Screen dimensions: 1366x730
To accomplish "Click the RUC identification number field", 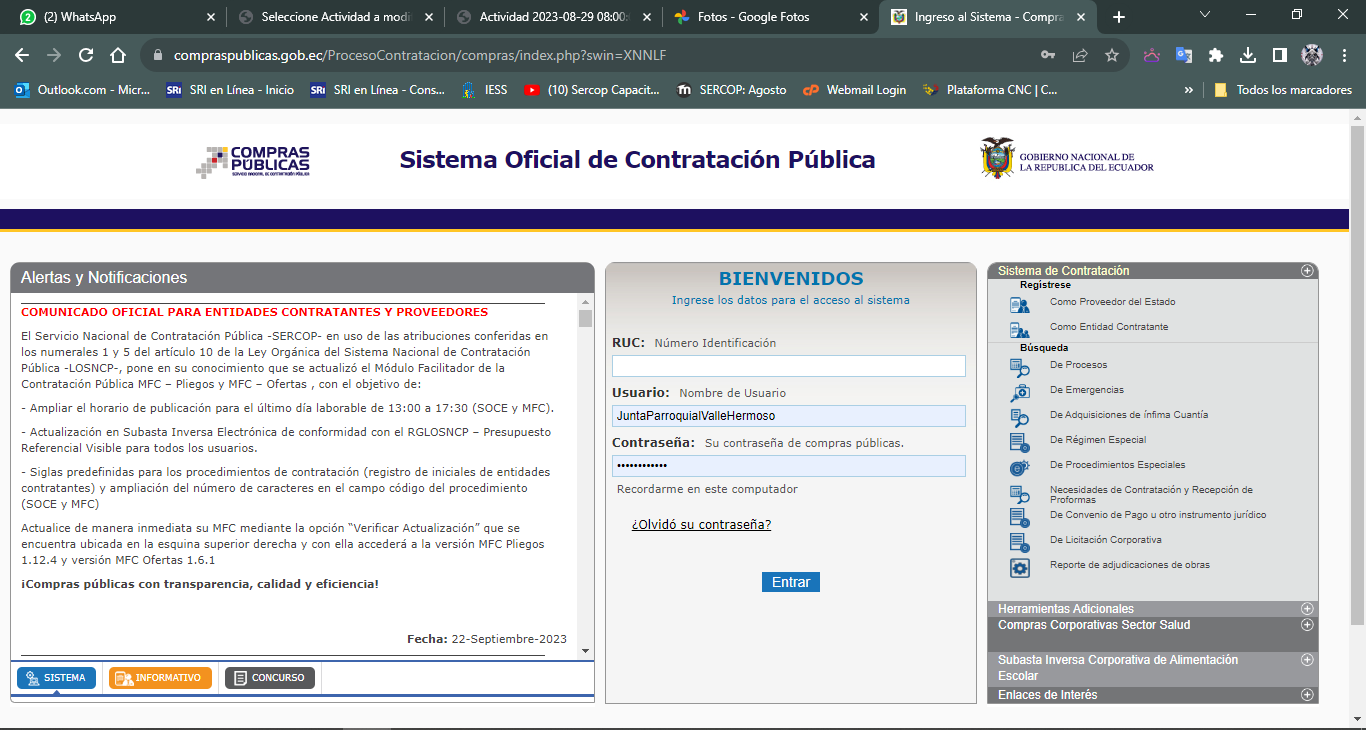I will tap(788, 366).
